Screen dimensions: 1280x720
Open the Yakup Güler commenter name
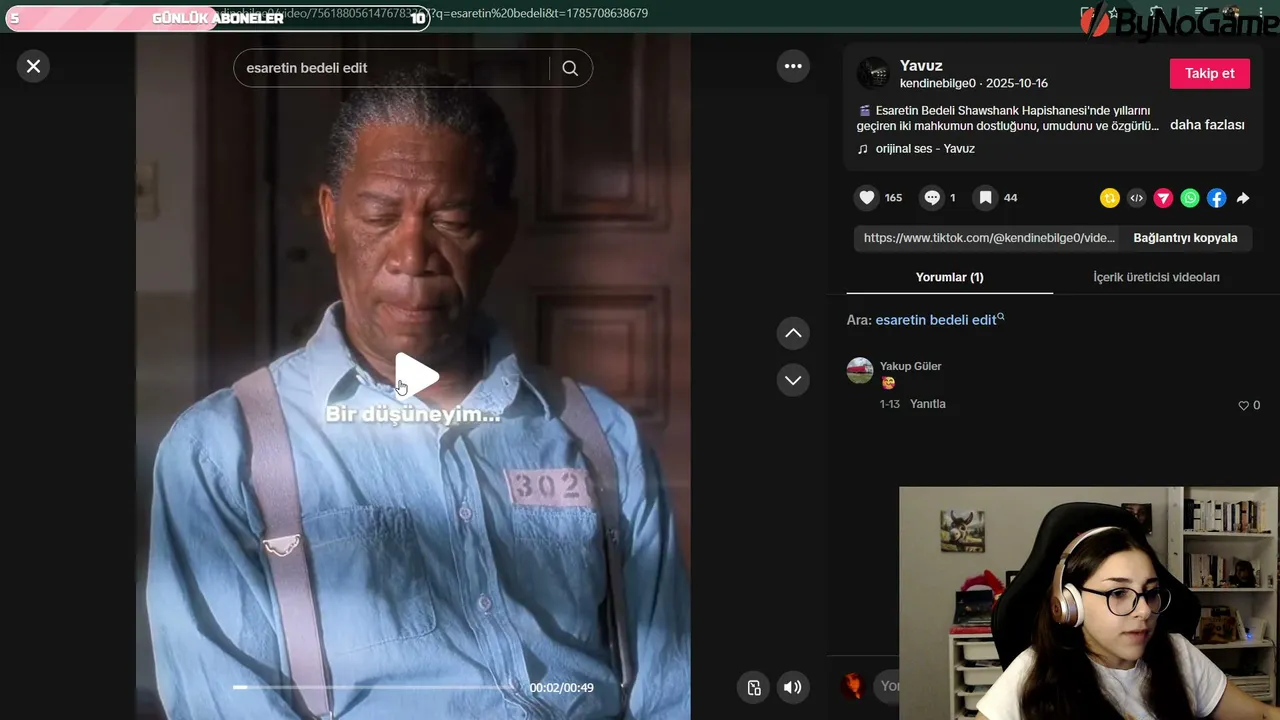tap(911, 366)
